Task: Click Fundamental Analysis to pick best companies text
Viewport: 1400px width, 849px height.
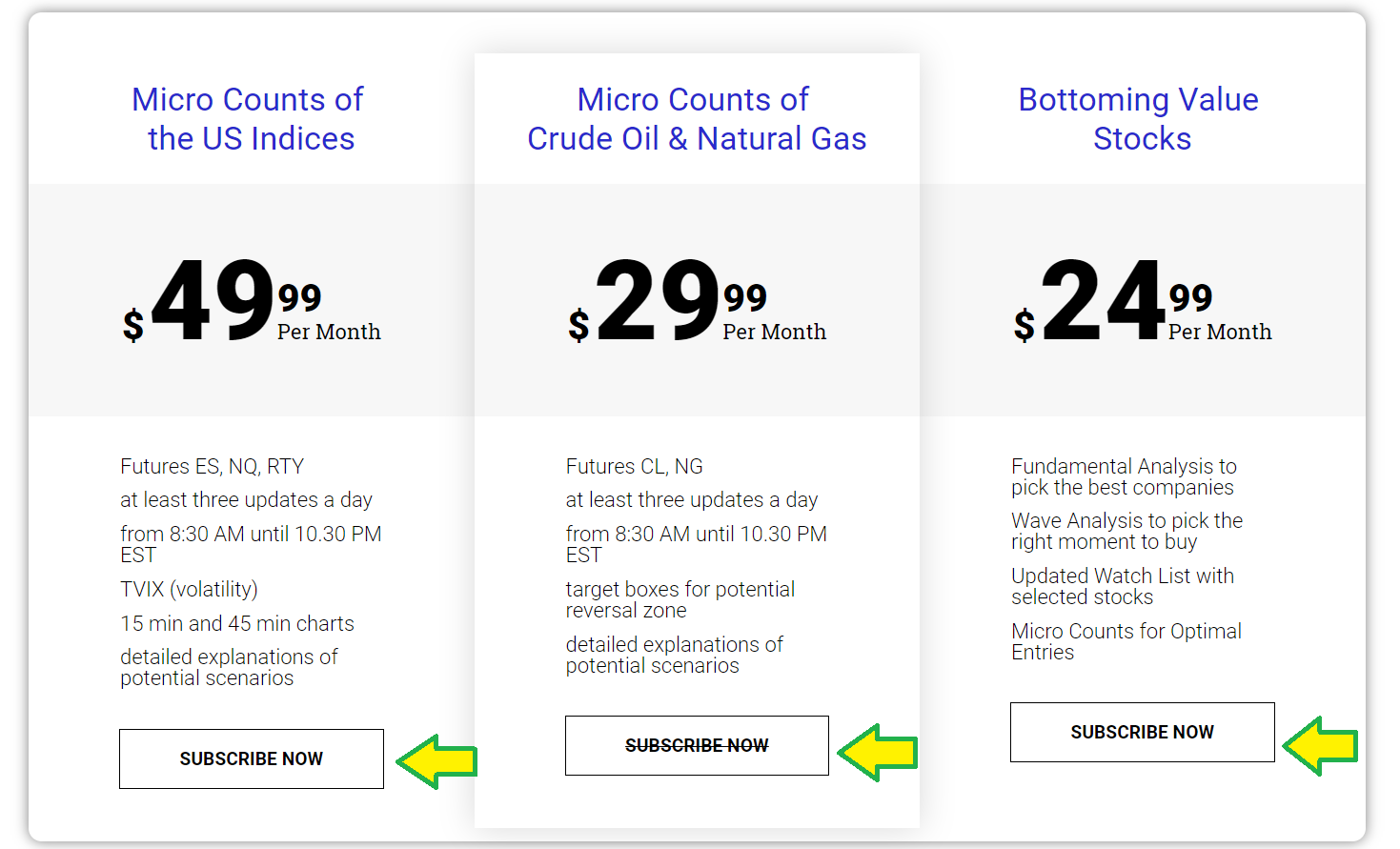Action: (x=1124, y=476)
